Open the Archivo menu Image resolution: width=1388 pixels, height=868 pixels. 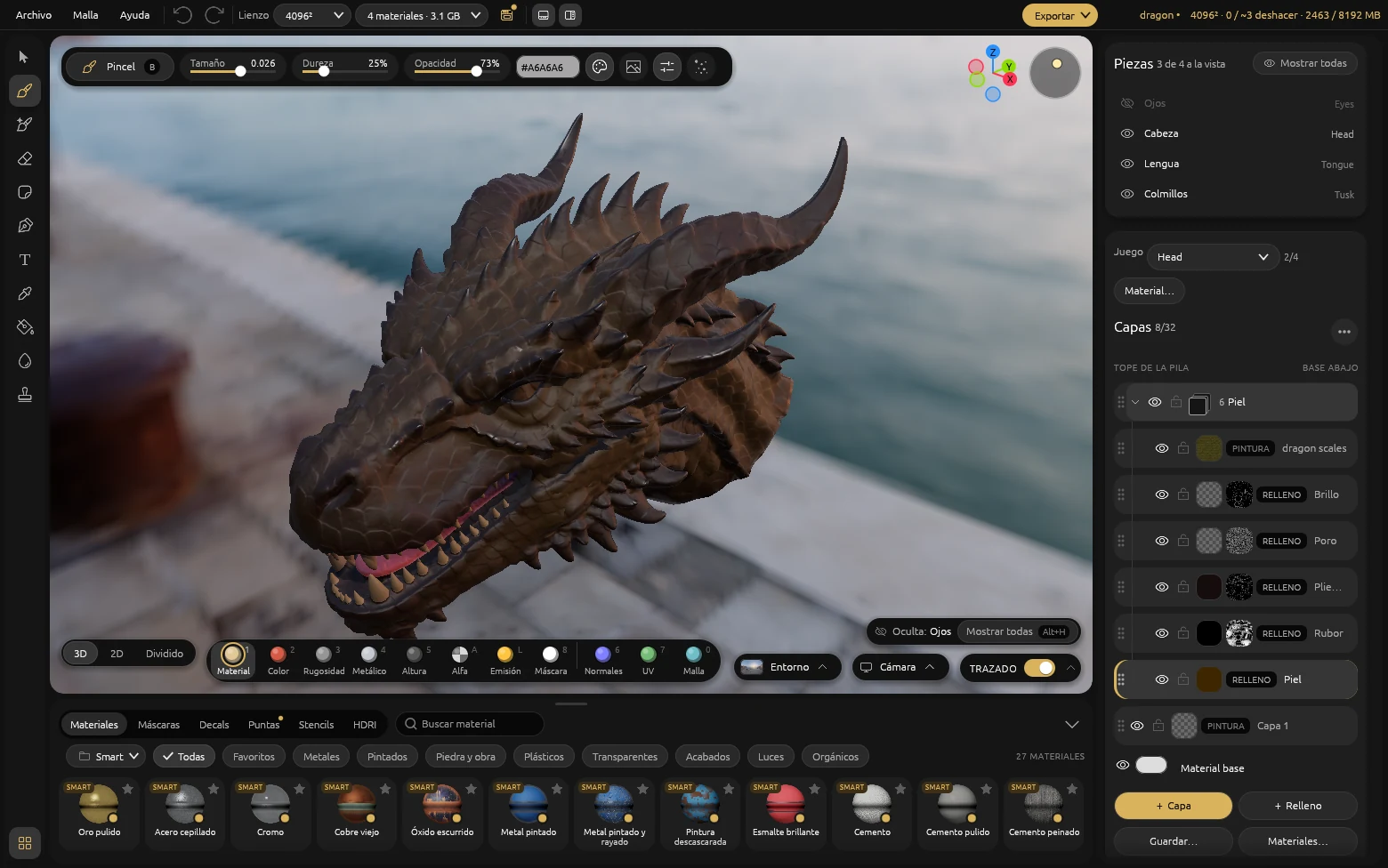point(34,15)
